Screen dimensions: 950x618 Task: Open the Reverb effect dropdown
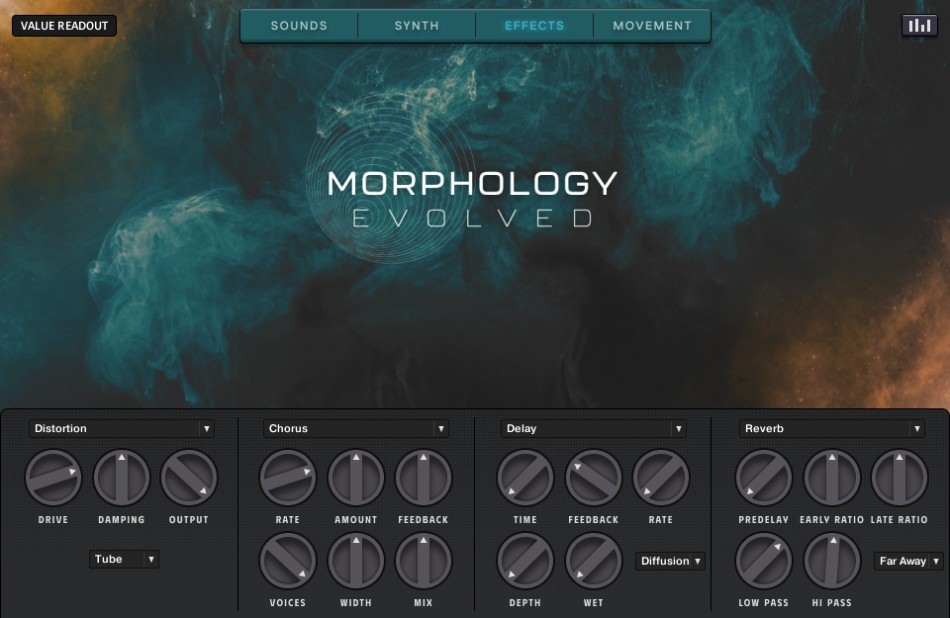831,428
